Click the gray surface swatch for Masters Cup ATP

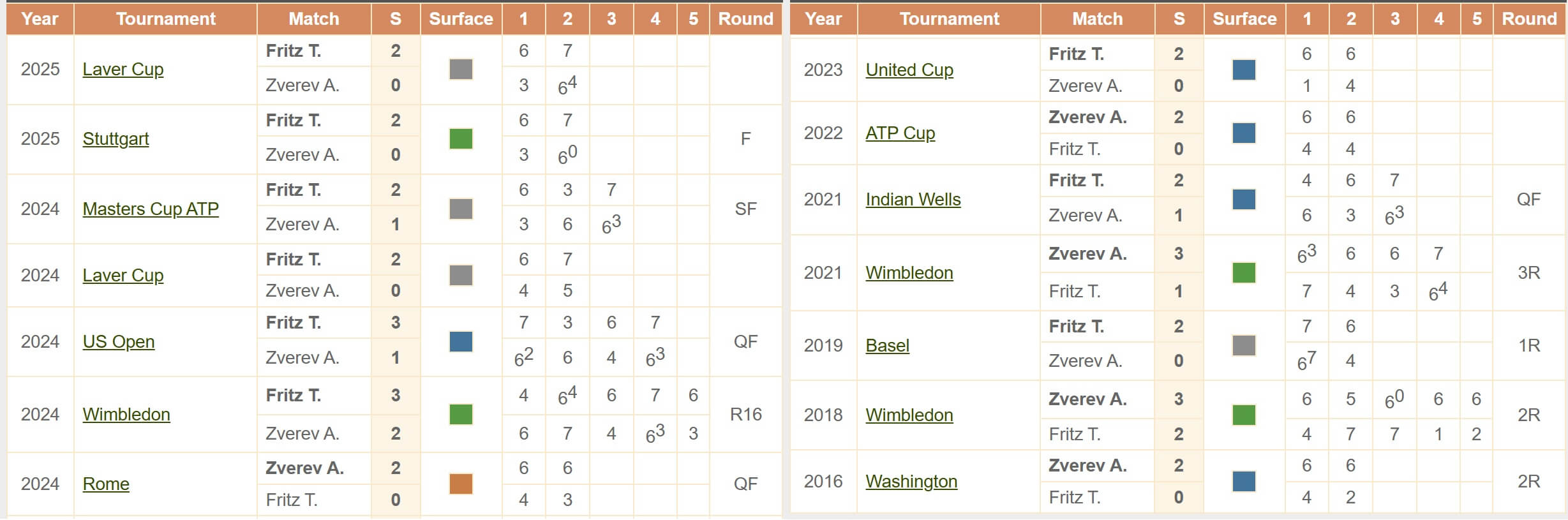pyautogui.click(x=461, y=209)
